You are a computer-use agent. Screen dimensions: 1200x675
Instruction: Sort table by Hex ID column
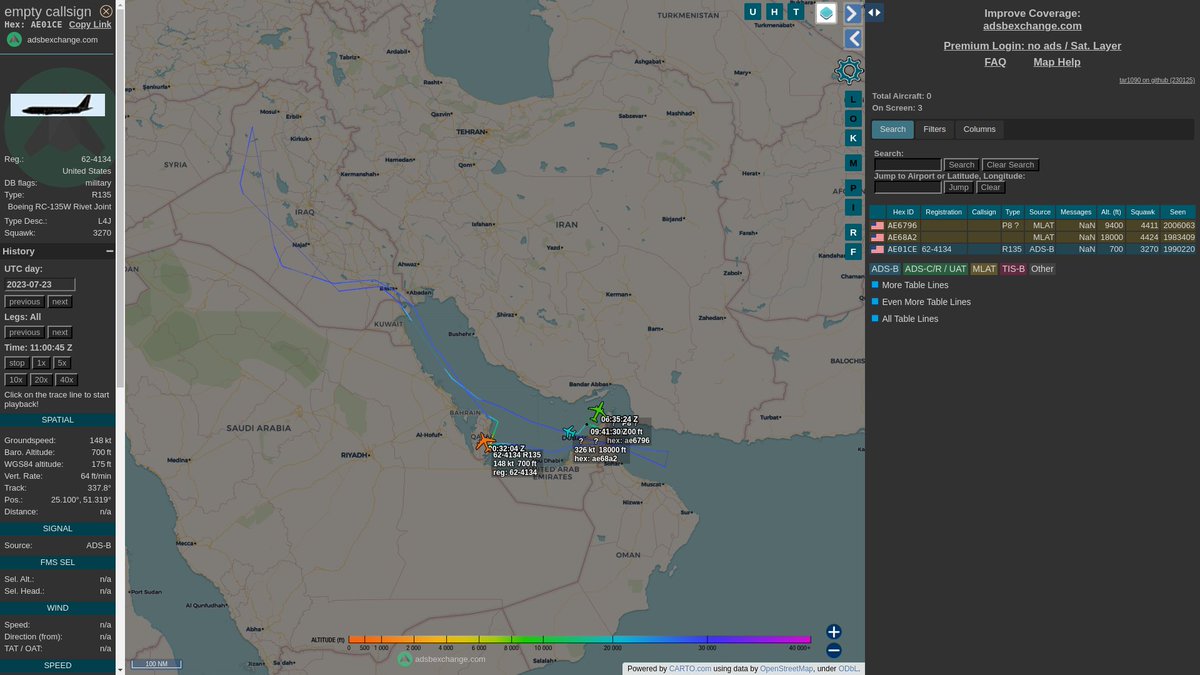[x=903, y=212]
